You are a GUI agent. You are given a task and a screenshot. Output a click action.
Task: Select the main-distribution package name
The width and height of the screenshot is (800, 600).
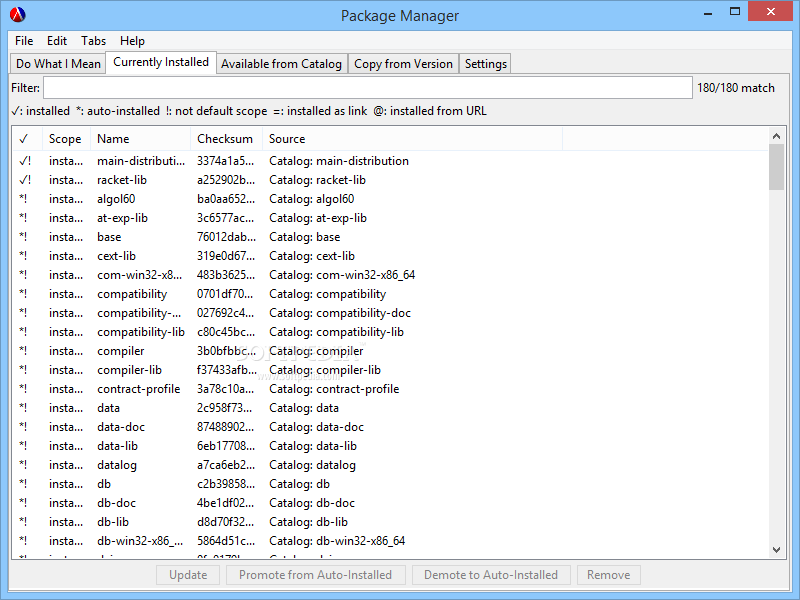pyautogui.click(x=141, y=161)
